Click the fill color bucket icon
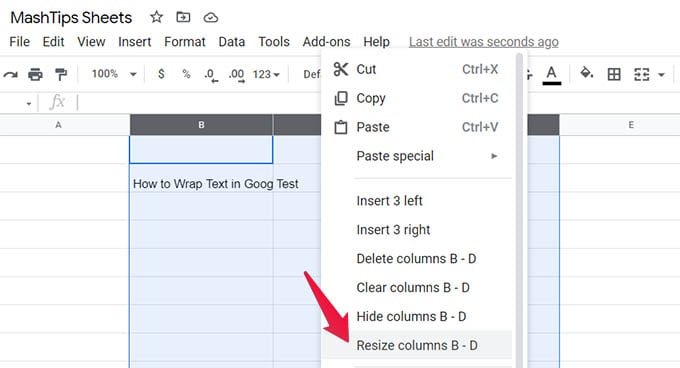The height and width of the screenshot is (368, 680). 587,73
